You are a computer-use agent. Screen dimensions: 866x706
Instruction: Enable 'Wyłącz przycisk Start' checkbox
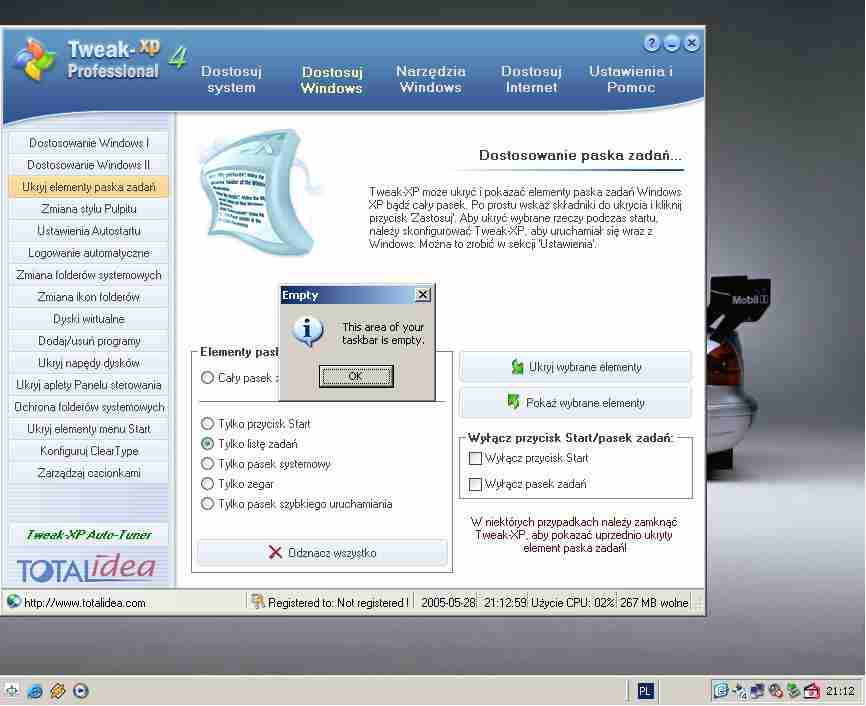(476, 458)
